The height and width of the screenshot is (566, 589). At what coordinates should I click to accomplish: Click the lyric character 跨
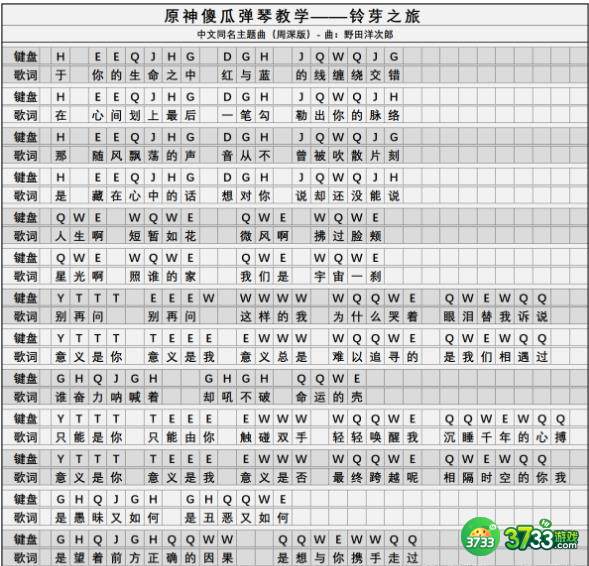375,478
